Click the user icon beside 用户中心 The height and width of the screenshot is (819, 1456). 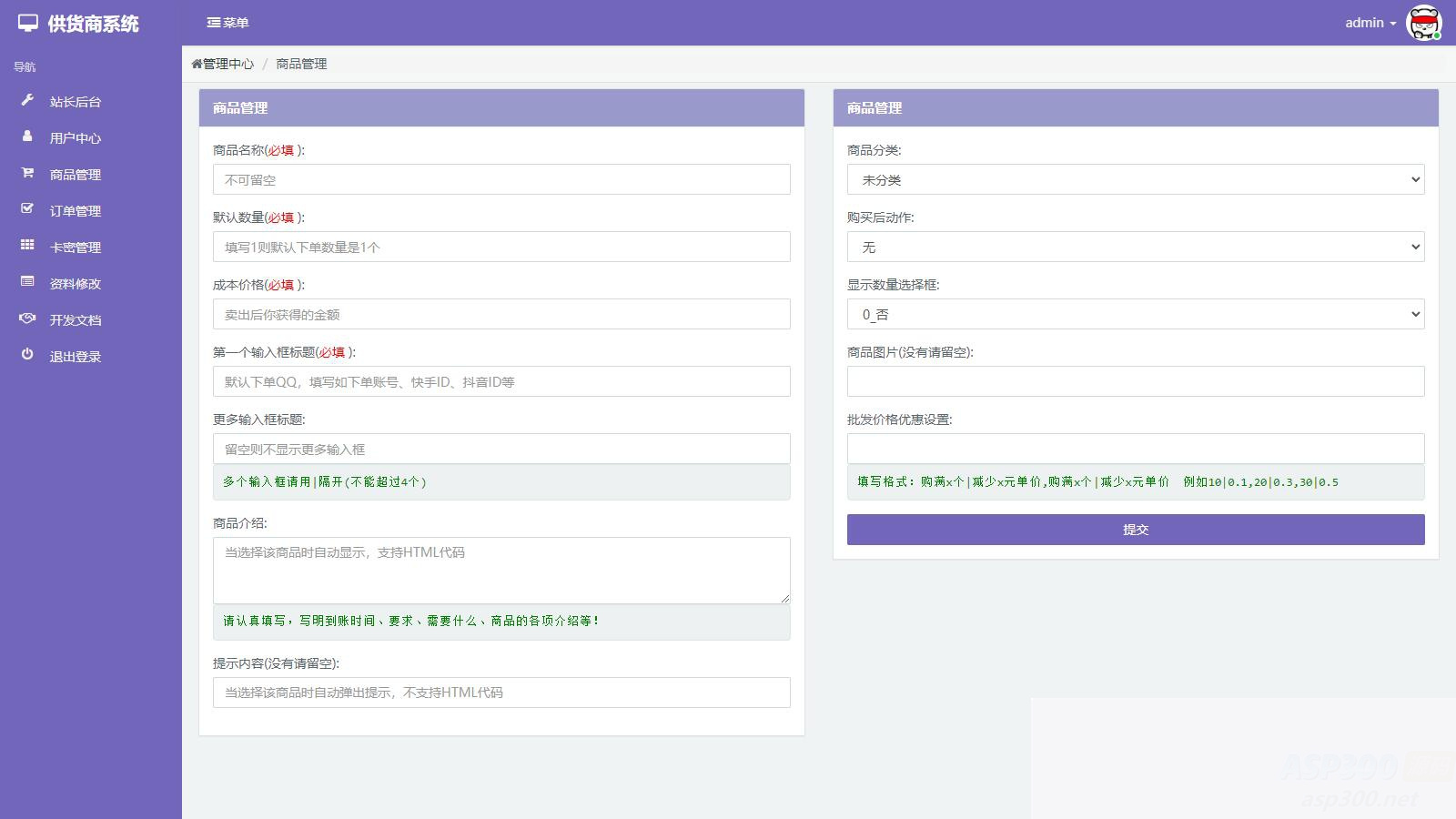point(27,137)
